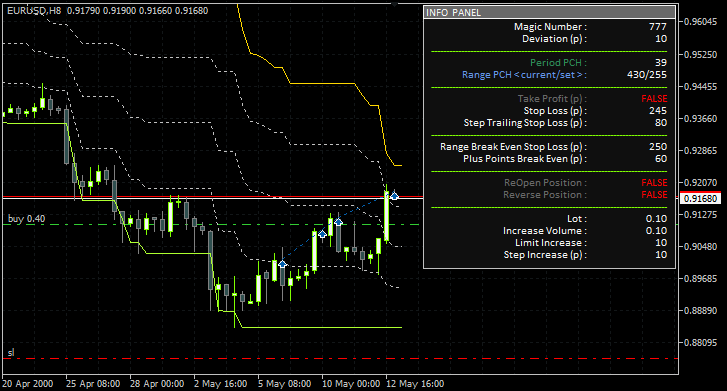Click the 'Deviation (p) :' label
This screenshot has height=391, width=727.
coord(555,39)
